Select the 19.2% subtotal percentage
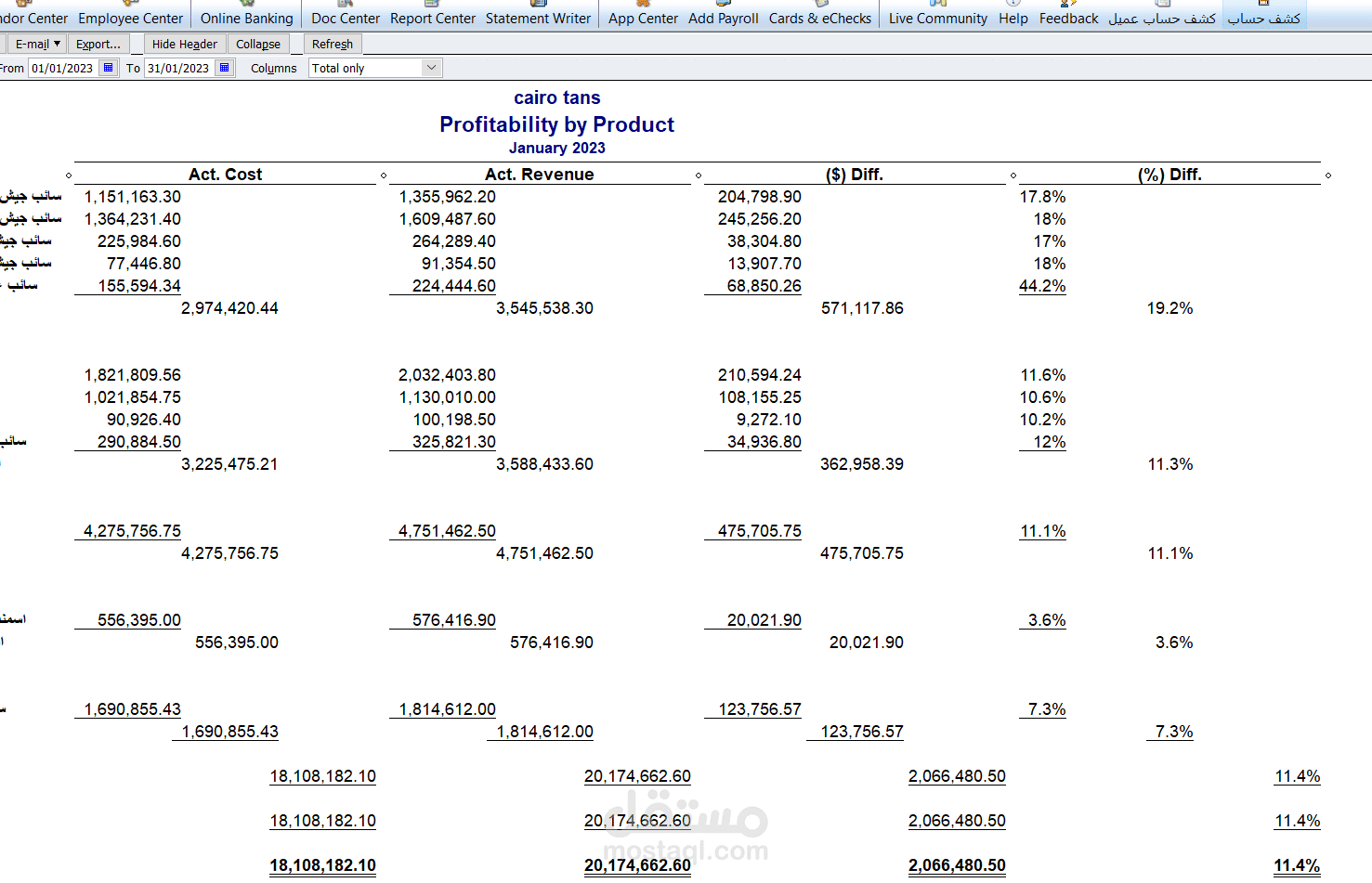 (1170, 308)
